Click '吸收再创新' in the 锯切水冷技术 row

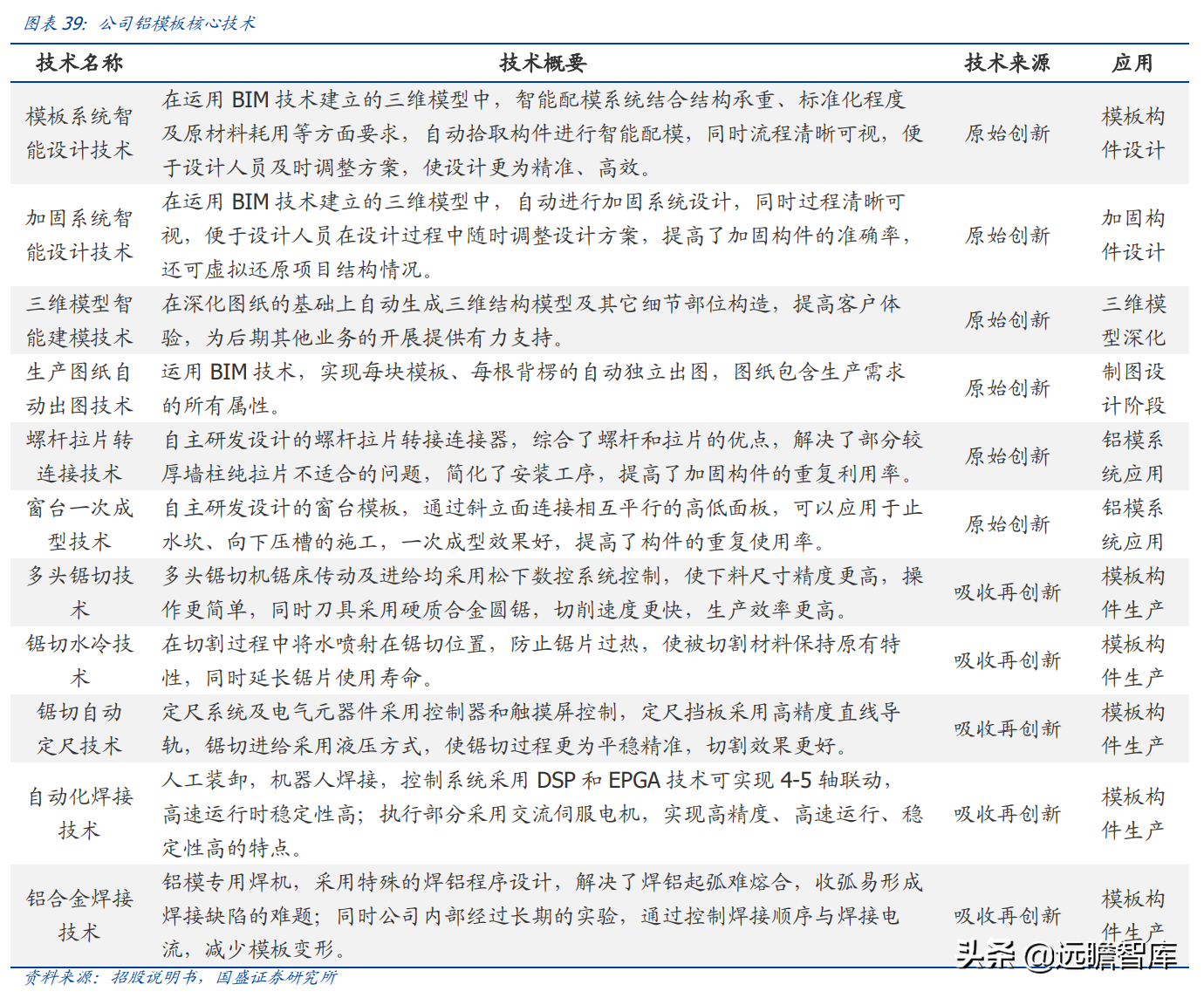1007,660
